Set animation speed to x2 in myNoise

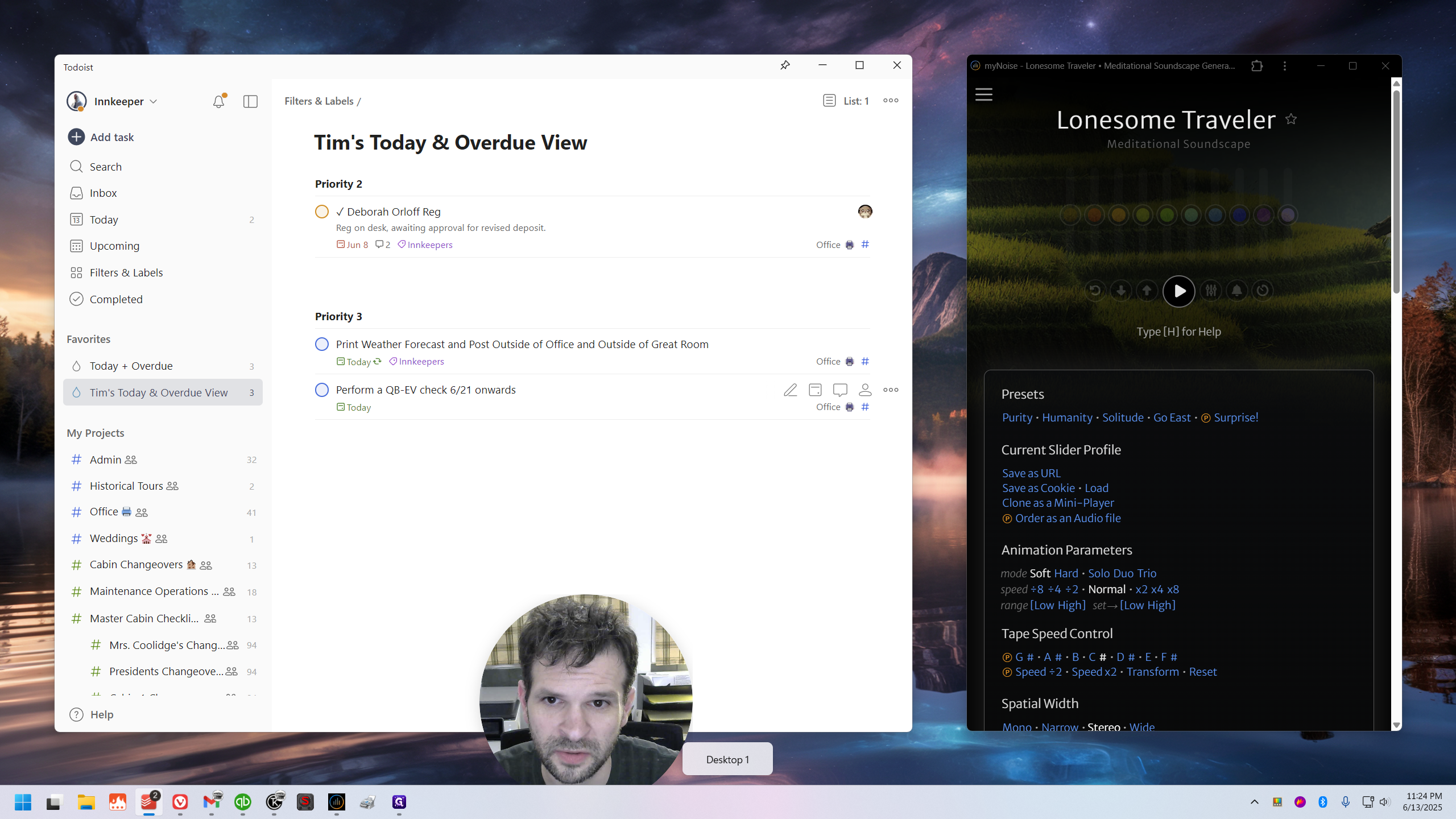[1141, 589]
